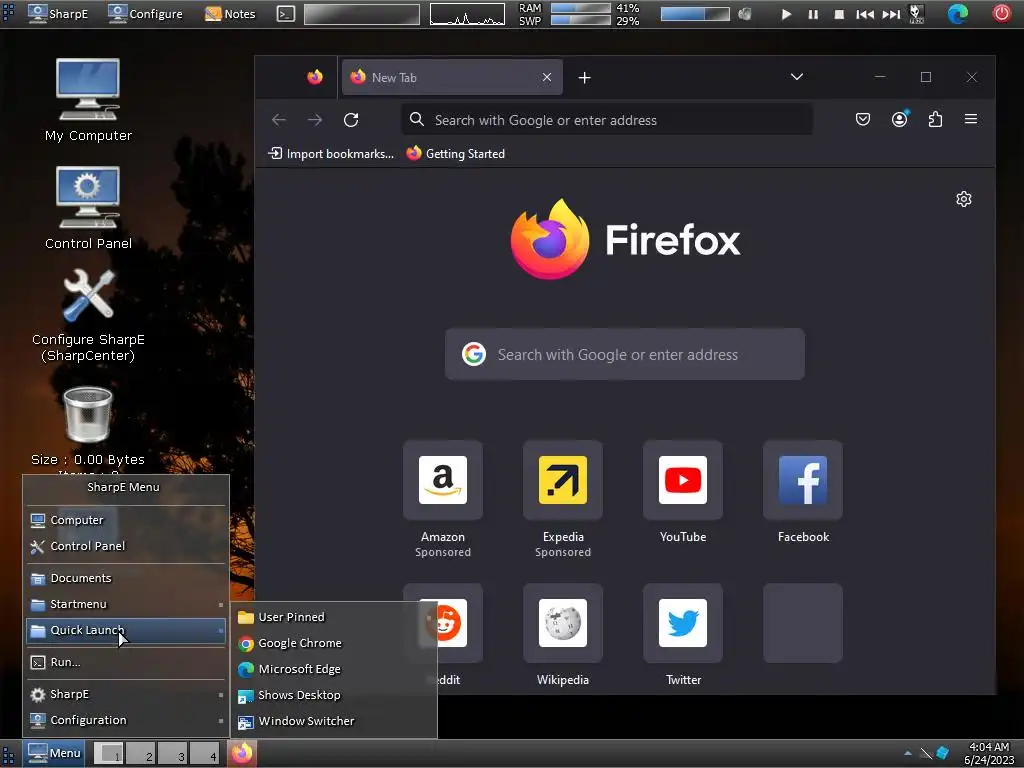1024x768 pixels.
Task: Open the Configure button in top bar
Action: pyautogui.click(x=145, y=14)
